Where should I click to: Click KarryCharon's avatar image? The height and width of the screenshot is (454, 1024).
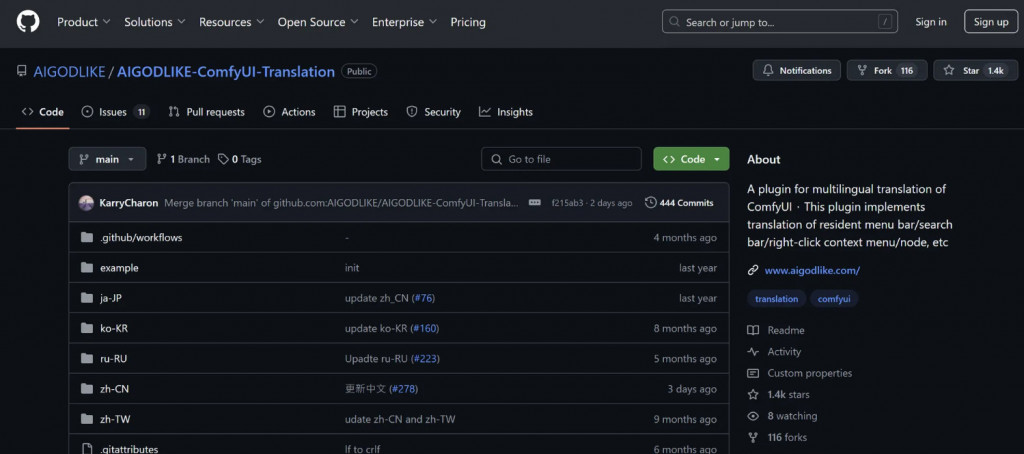point(86,203)
